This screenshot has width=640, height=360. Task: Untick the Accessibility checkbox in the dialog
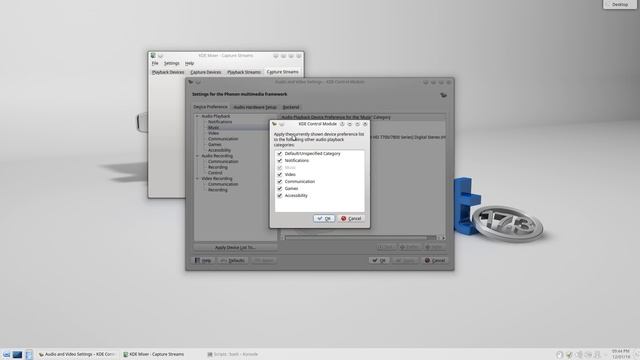(x=280, y=196)
